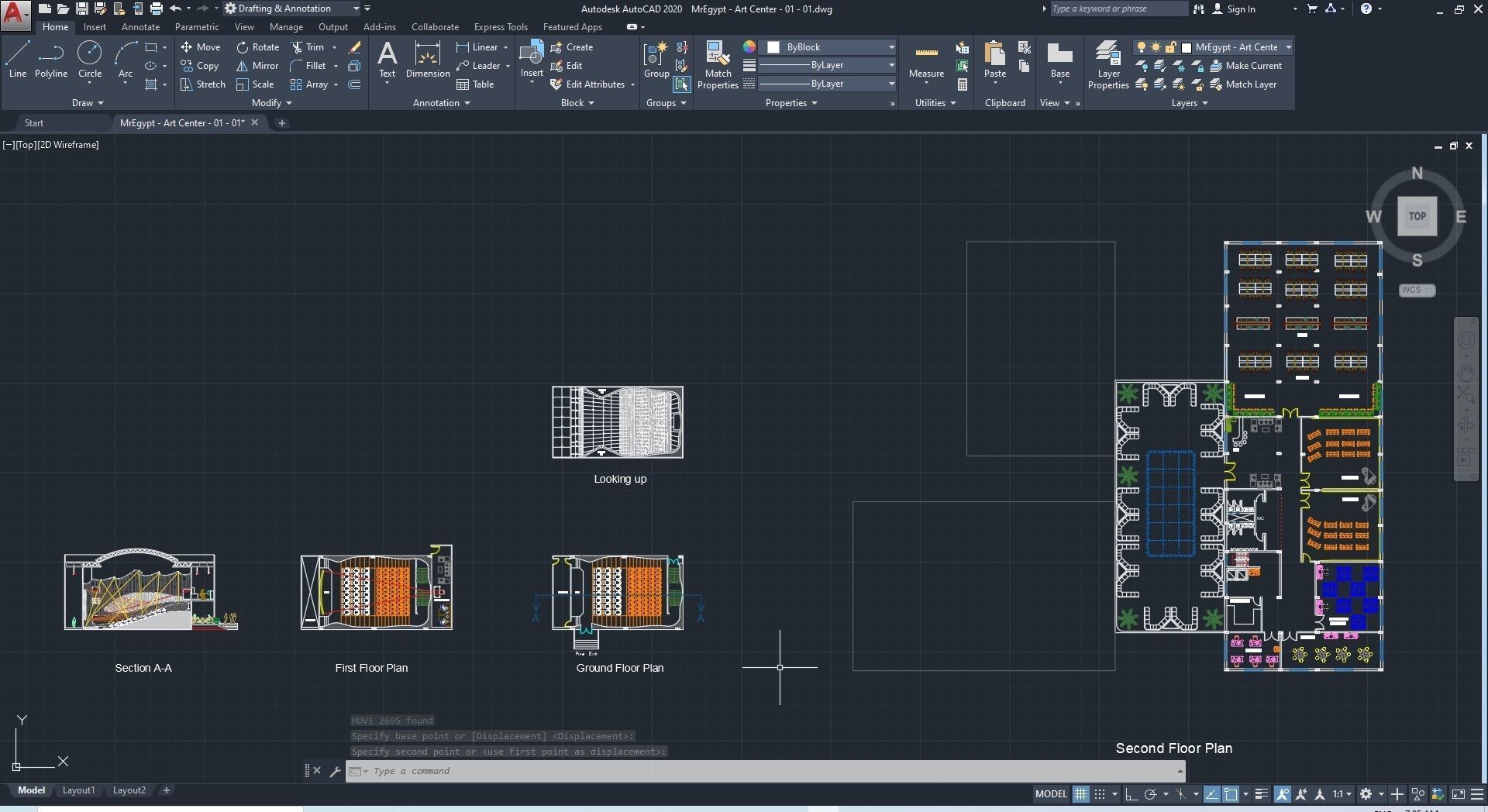The height and width of the screenshot is (812, 1488).
Task: Open the Start file tab
Action: point(34,123)
